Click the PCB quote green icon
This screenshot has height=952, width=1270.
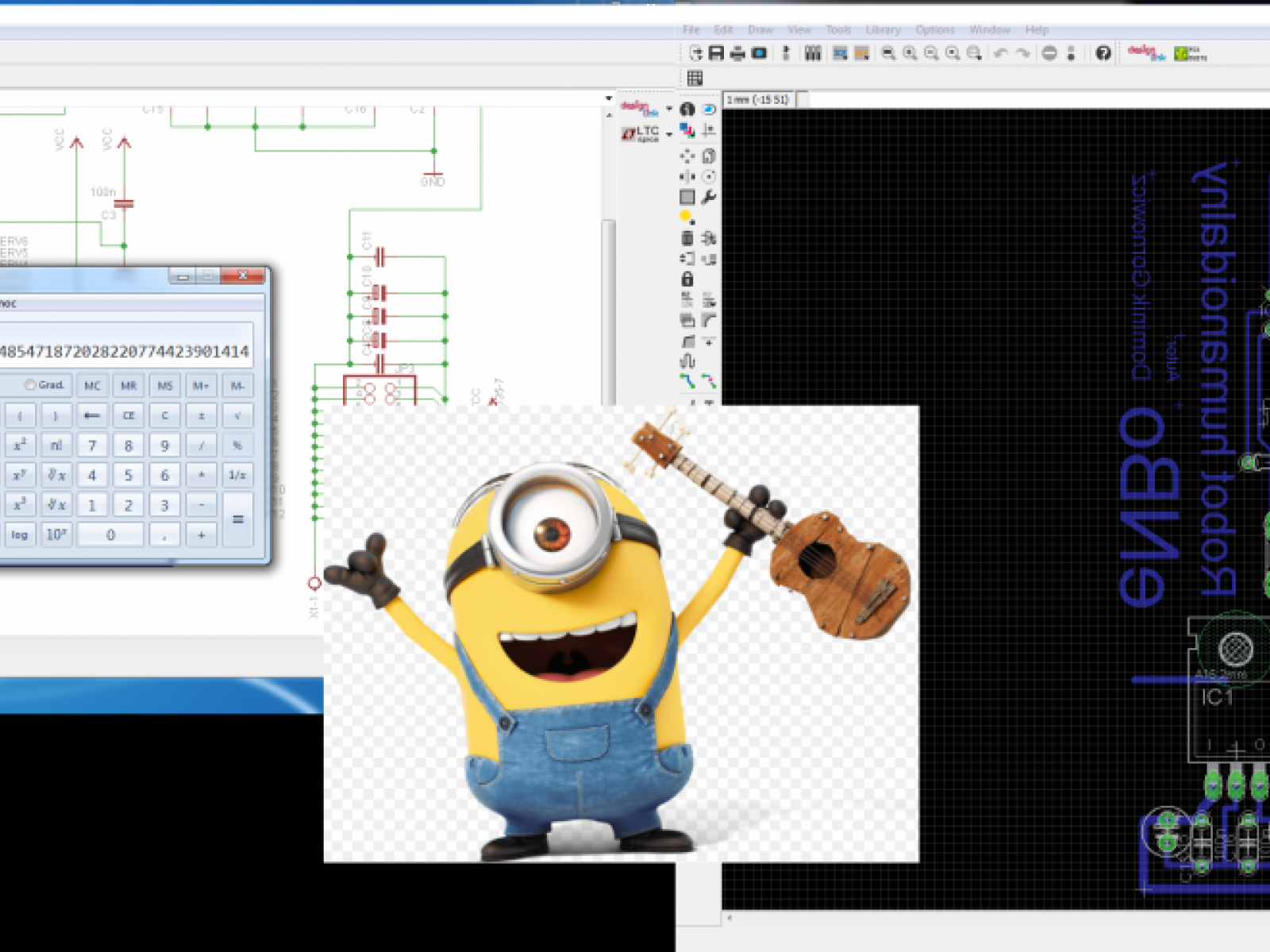(x=1190, y=53)
